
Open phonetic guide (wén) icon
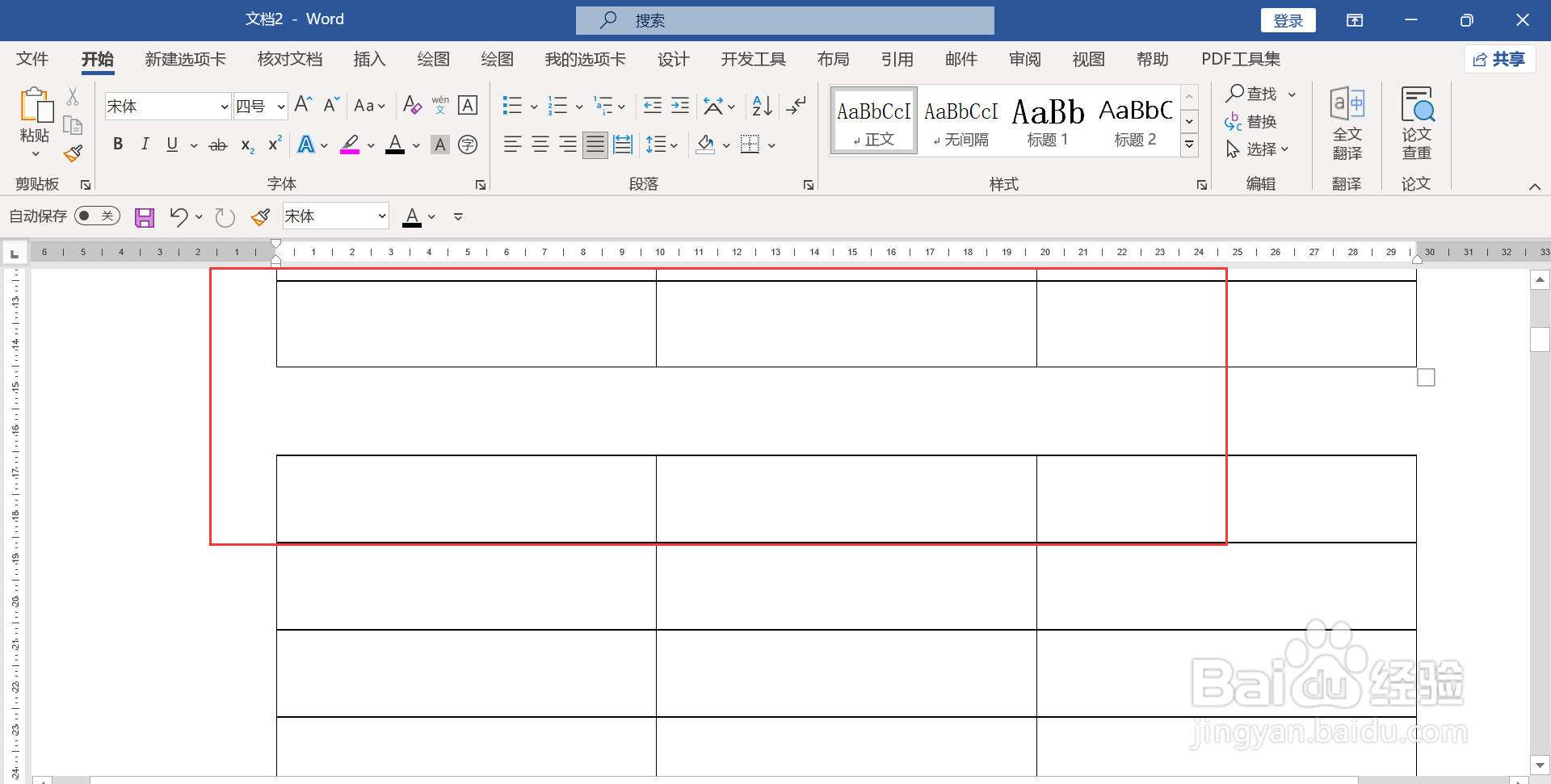click(440, 105)
